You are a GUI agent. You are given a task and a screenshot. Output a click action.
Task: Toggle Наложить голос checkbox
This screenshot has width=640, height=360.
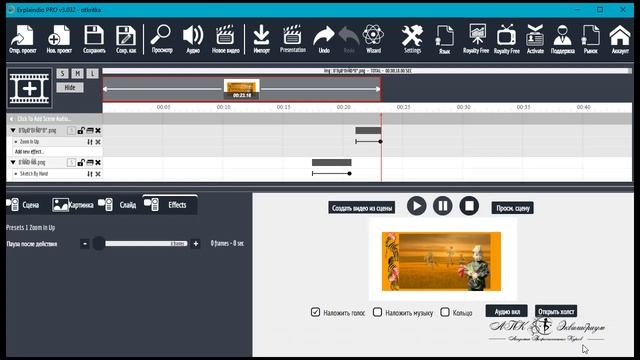pos(315,312)
